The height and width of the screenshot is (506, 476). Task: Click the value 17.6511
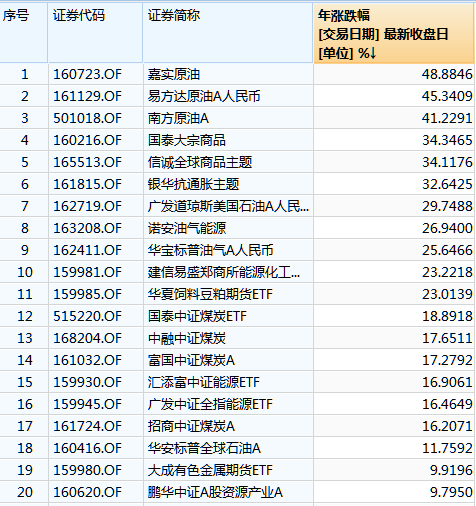point(447,338)
